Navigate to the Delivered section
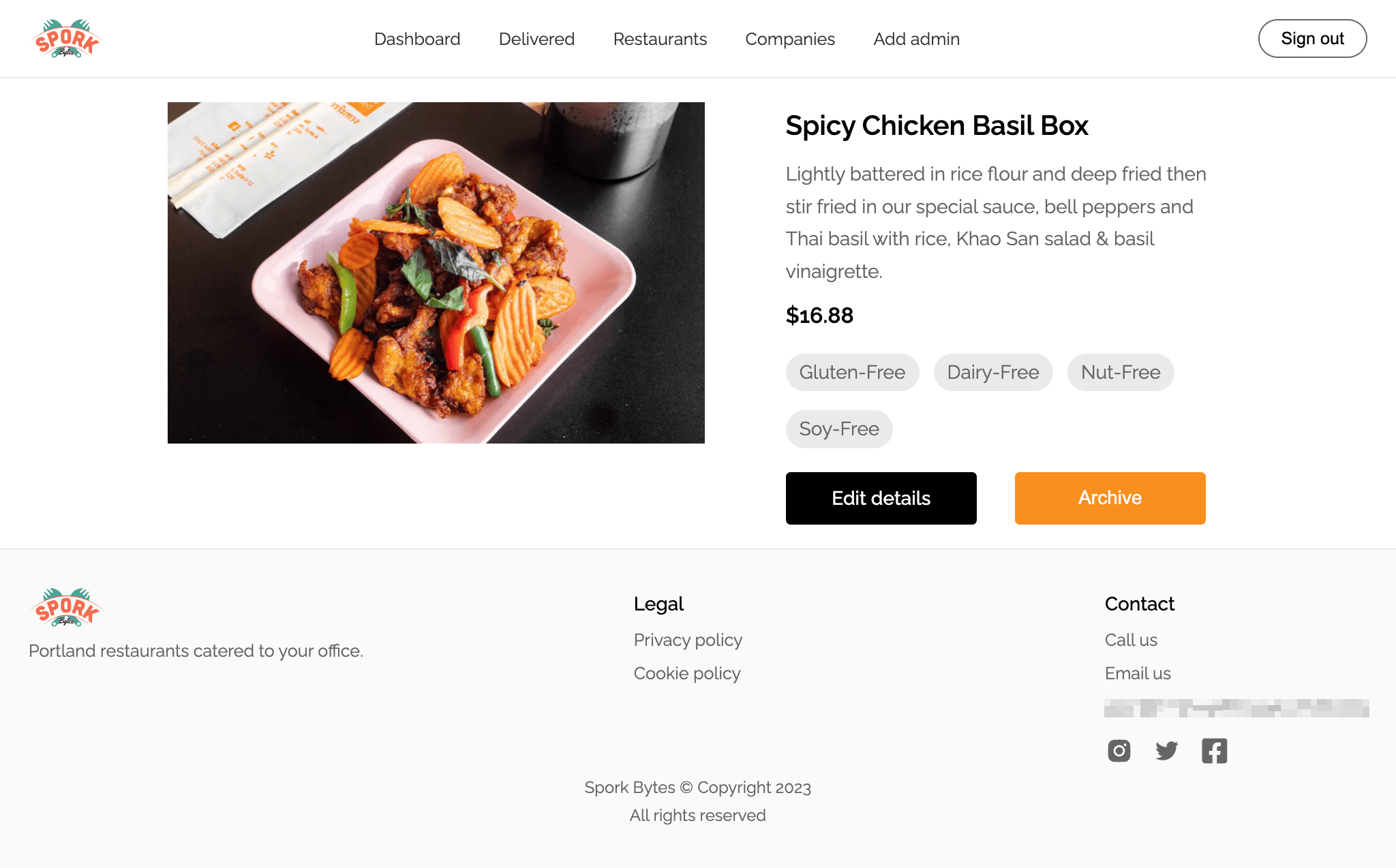The image size is (1396, 868). pyautogui.click(x=536, y=39)
